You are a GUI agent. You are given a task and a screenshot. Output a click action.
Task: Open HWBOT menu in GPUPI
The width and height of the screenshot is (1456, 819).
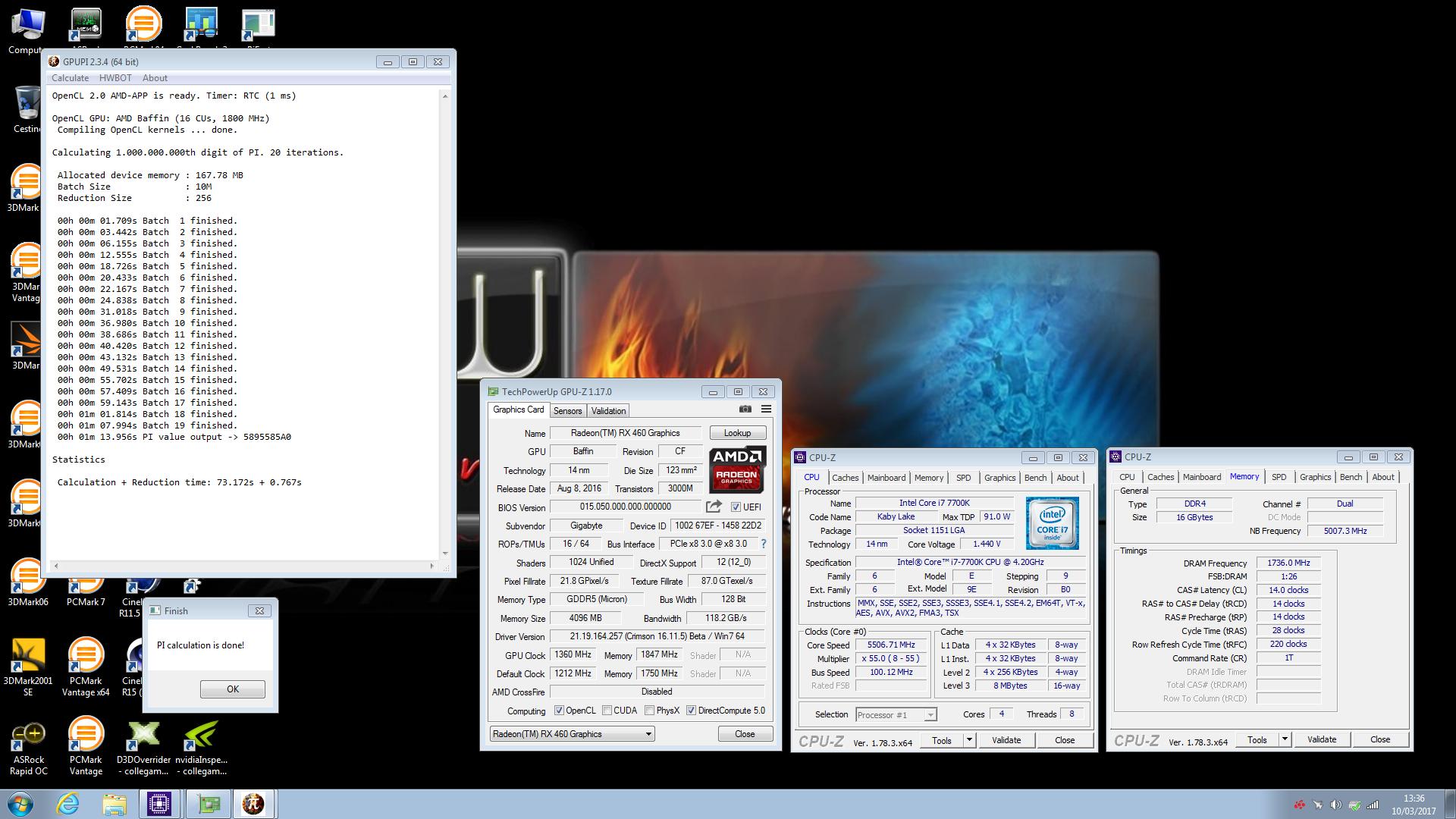click(x=115, y=78)
